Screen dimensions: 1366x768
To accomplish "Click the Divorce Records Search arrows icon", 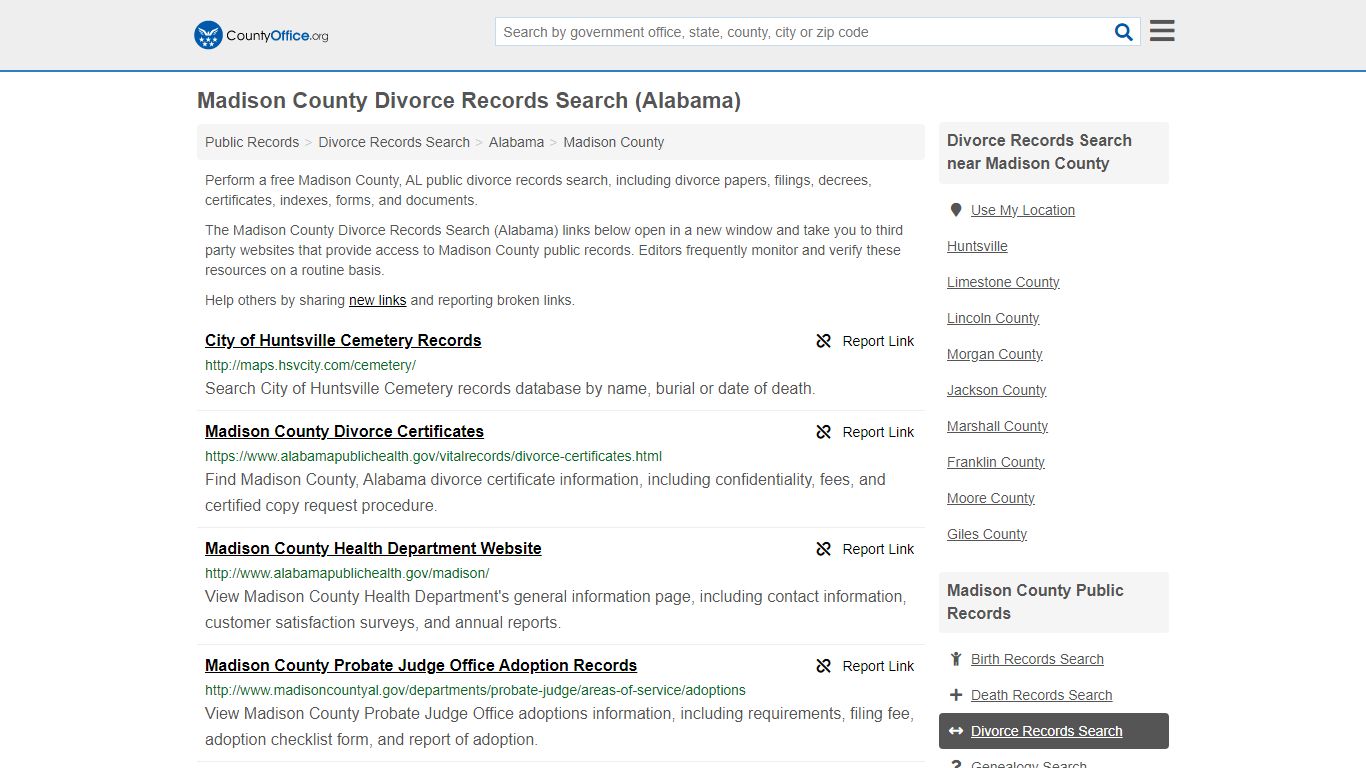I will coord(956,731).
